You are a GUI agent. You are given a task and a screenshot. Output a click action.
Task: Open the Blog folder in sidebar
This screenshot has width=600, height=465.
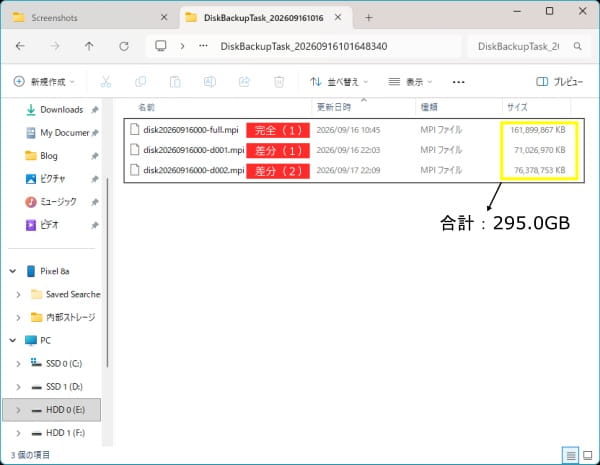tap(41, 156)
